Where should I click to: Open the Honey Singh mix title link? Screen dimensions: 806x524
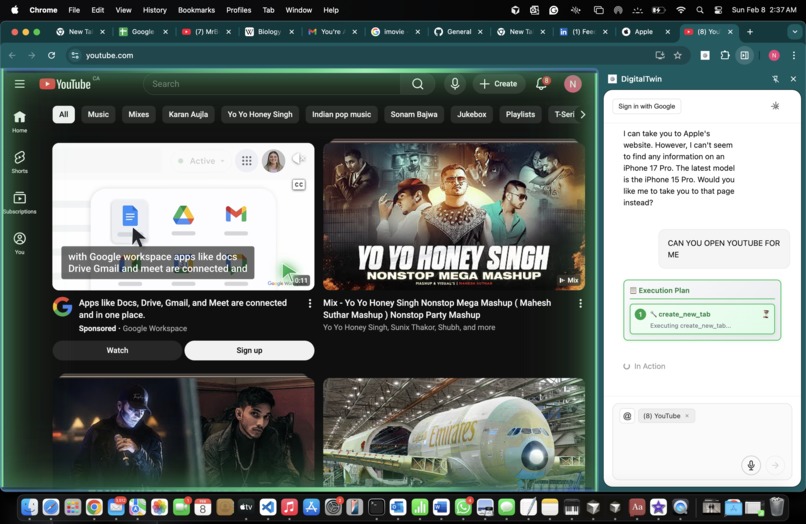pos(437,309)
